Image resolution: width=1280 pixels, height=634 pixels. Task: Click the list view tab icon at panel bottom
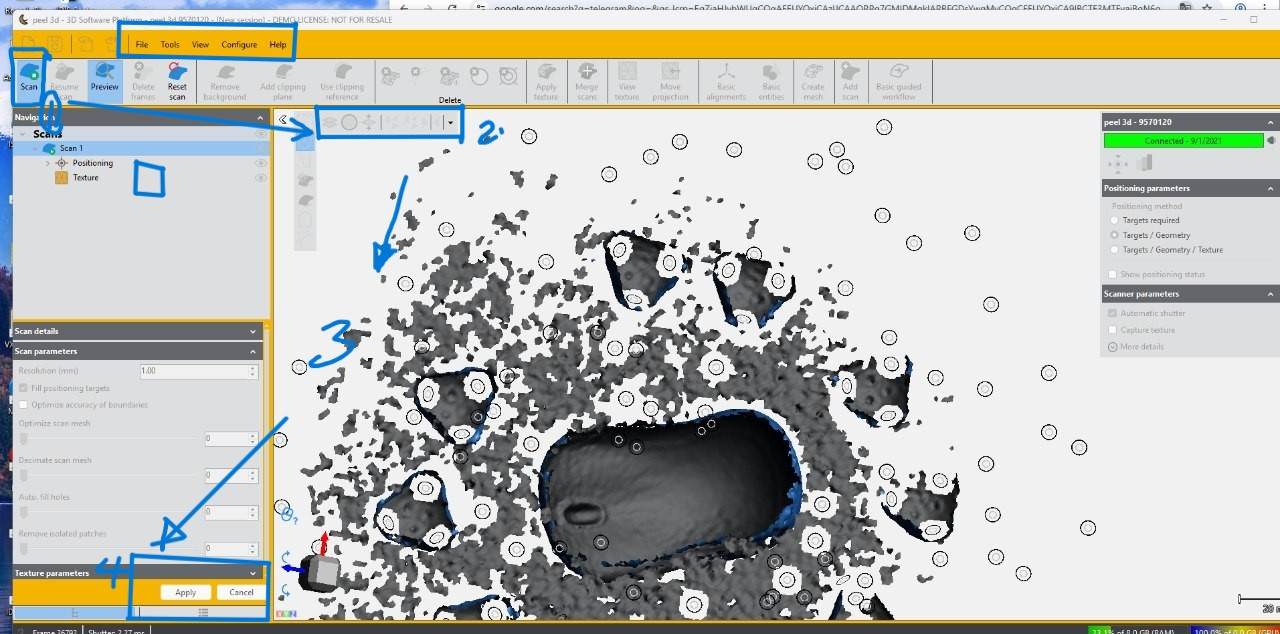(x=203, y=611)
